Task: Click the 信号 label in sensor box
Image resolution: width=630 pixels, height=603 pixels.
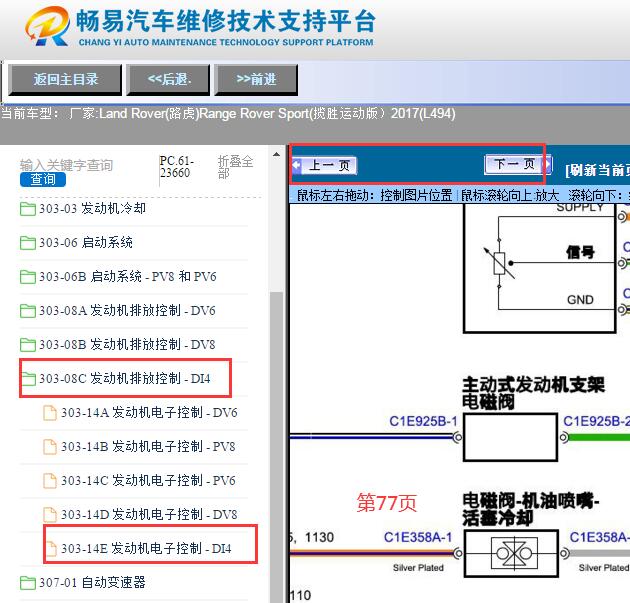Action: [580, 252]
